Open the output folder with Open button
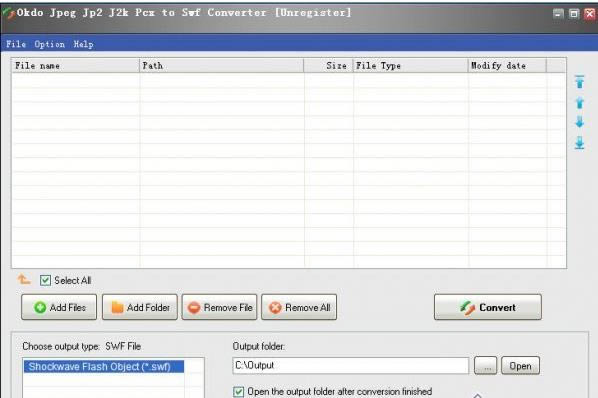 (520, 366)
